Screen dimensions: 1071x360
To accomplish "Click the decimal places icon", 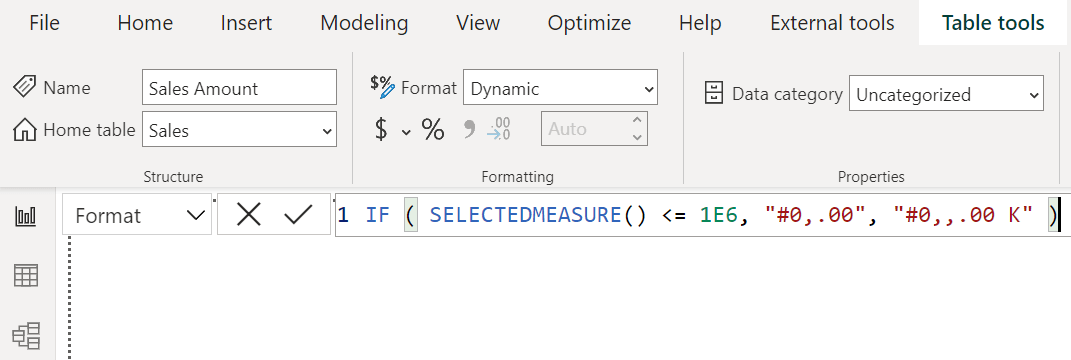I will point(499,128).
